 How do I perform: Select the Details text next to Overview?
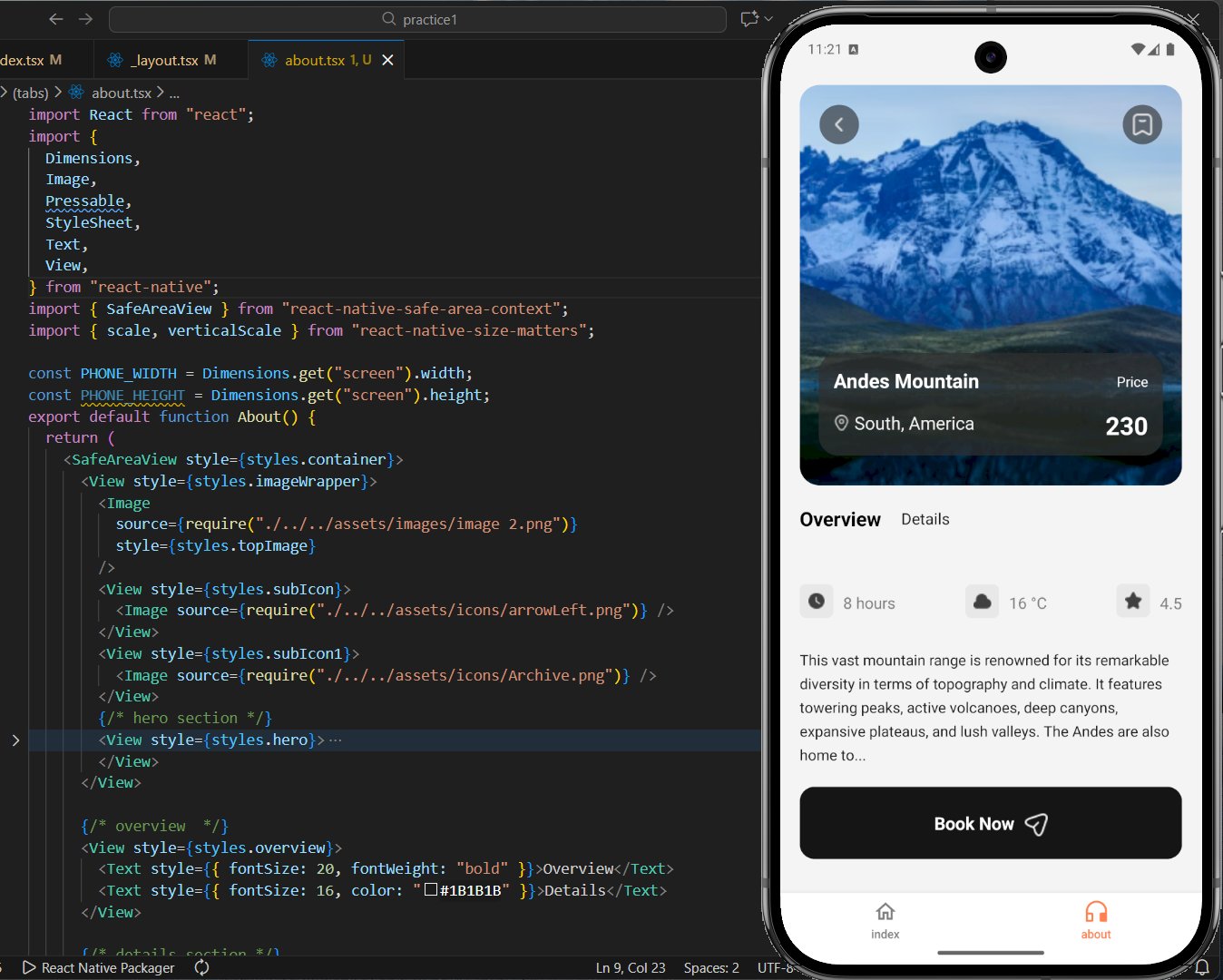click(925, 519)
